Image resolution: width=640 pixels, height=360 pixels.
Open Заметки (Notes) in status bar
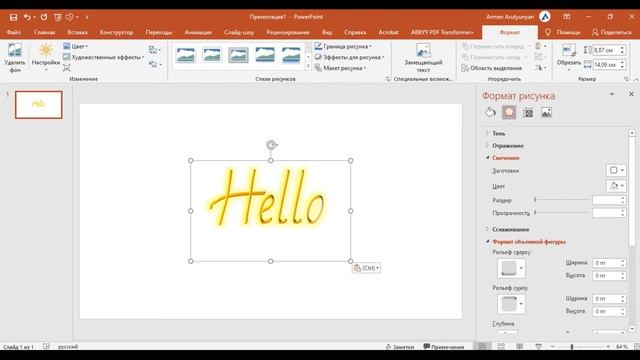[x=400, y=347]
